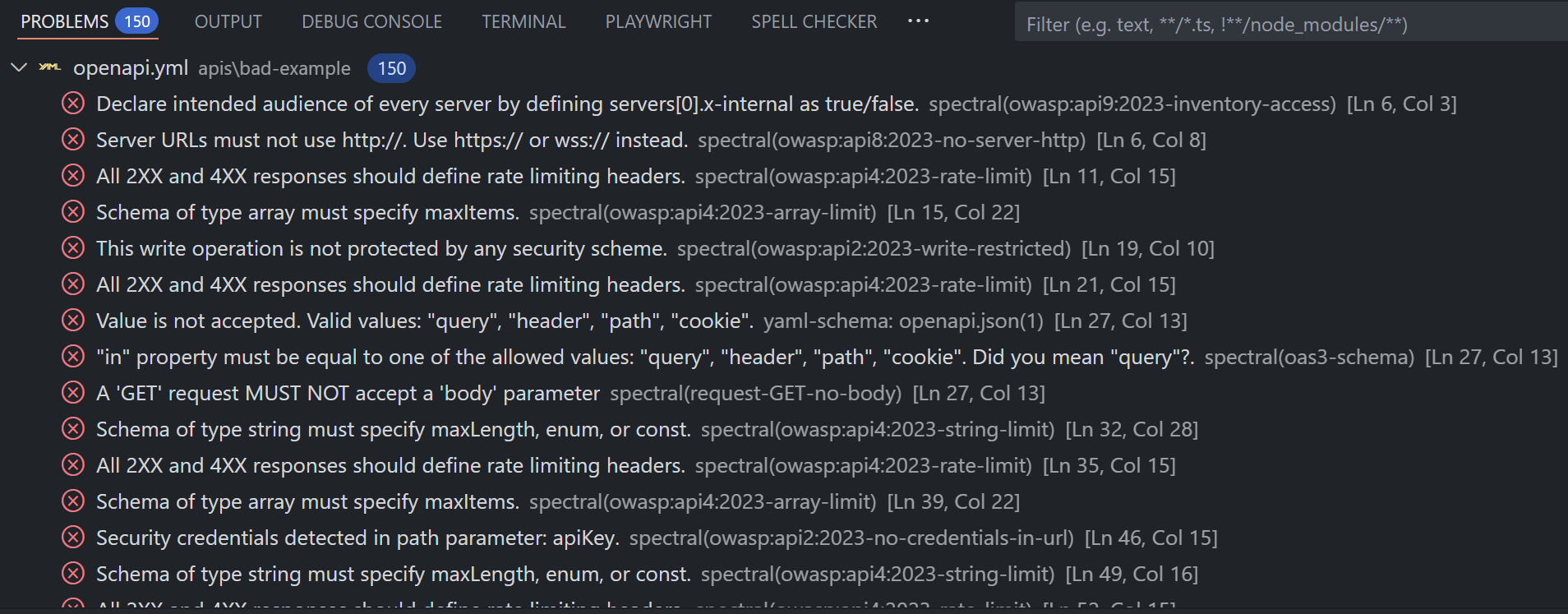Screen dimensions: 1568x614
Task: Select maxLength string message at Ln 49
Action: click(394, 575)
